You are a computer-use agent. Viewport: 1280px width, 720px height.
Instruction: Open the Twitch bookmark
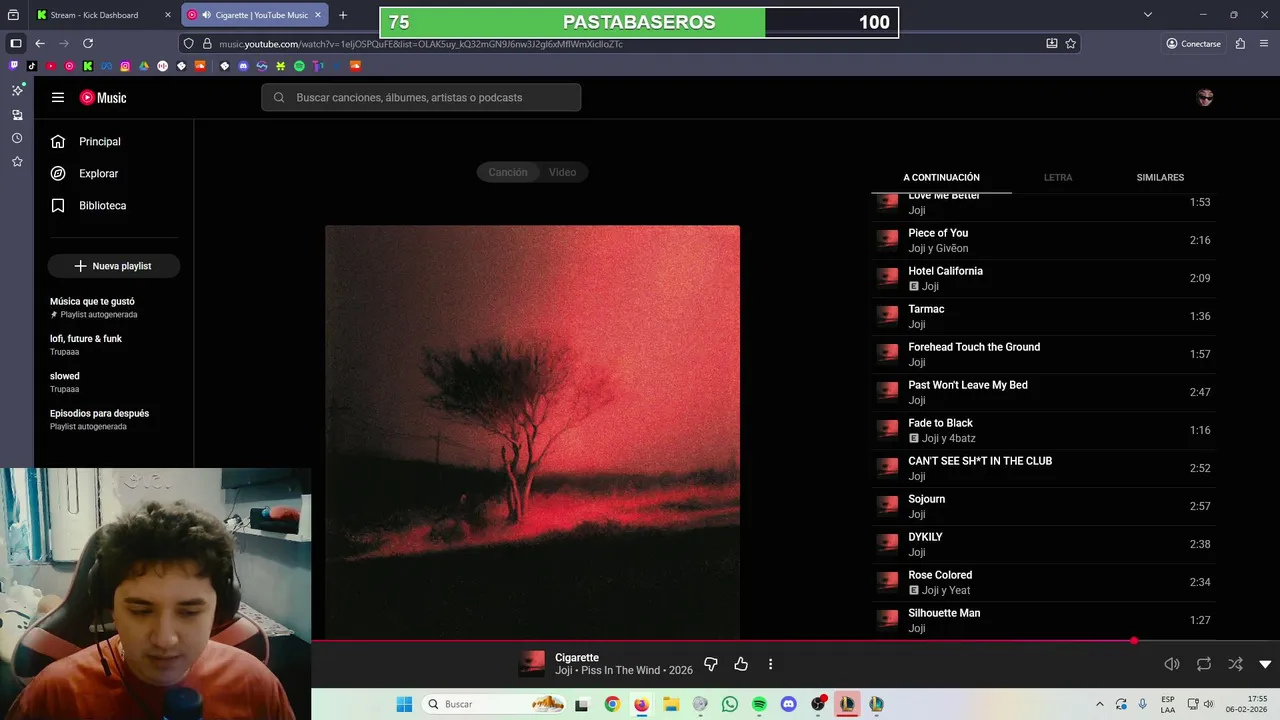(x=13, y=66)
